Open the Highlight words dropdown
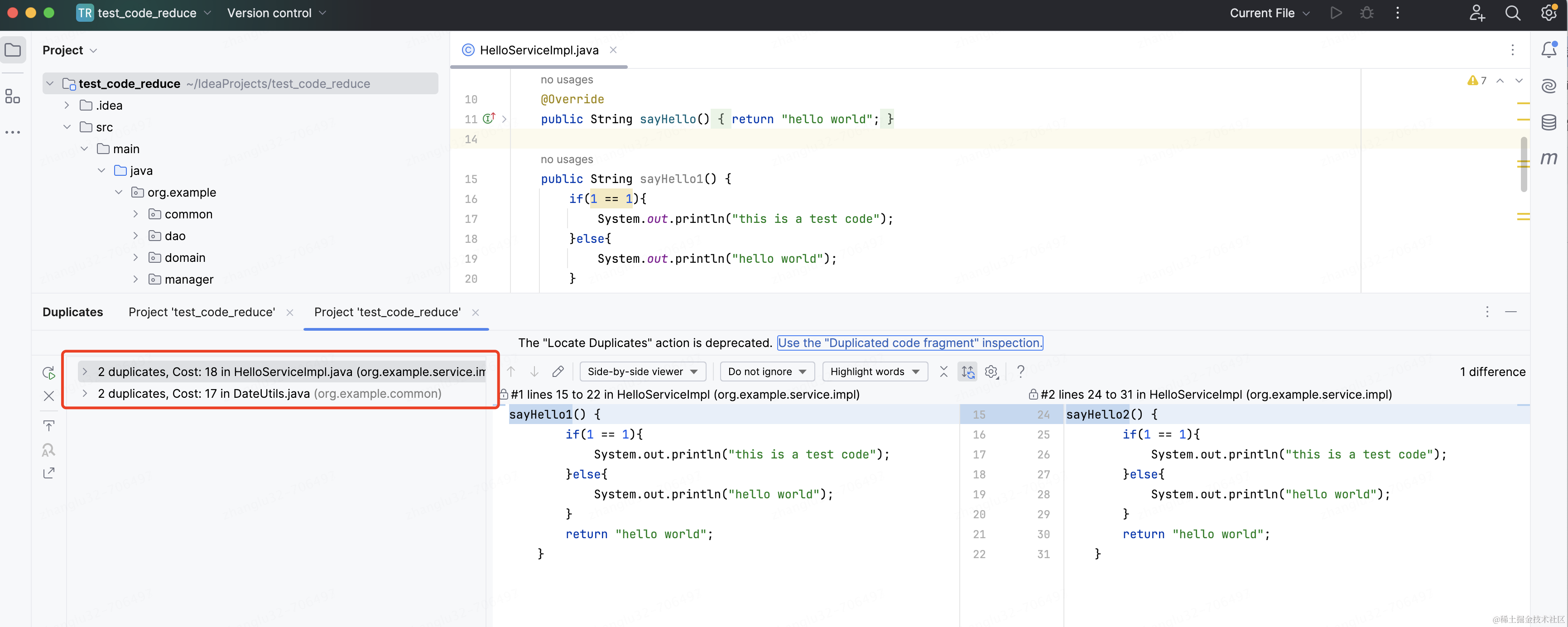 tap(875, 371)
